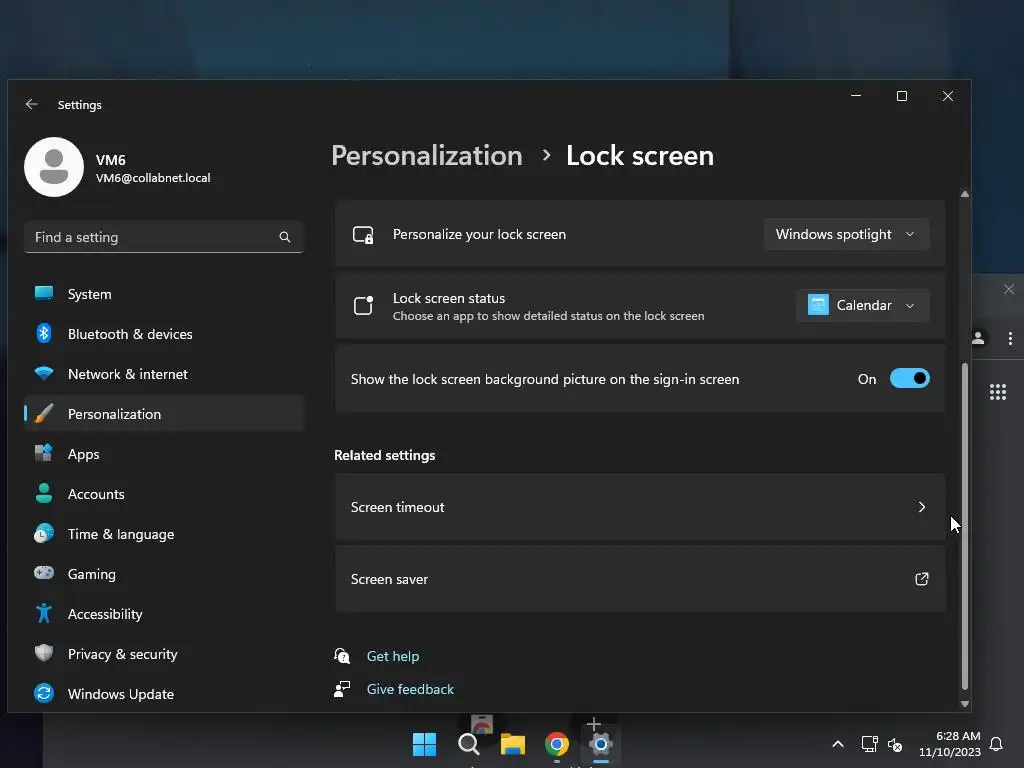Maximize the Settings window
This screenshot has height=768, width=1024.
click(902, 96)
